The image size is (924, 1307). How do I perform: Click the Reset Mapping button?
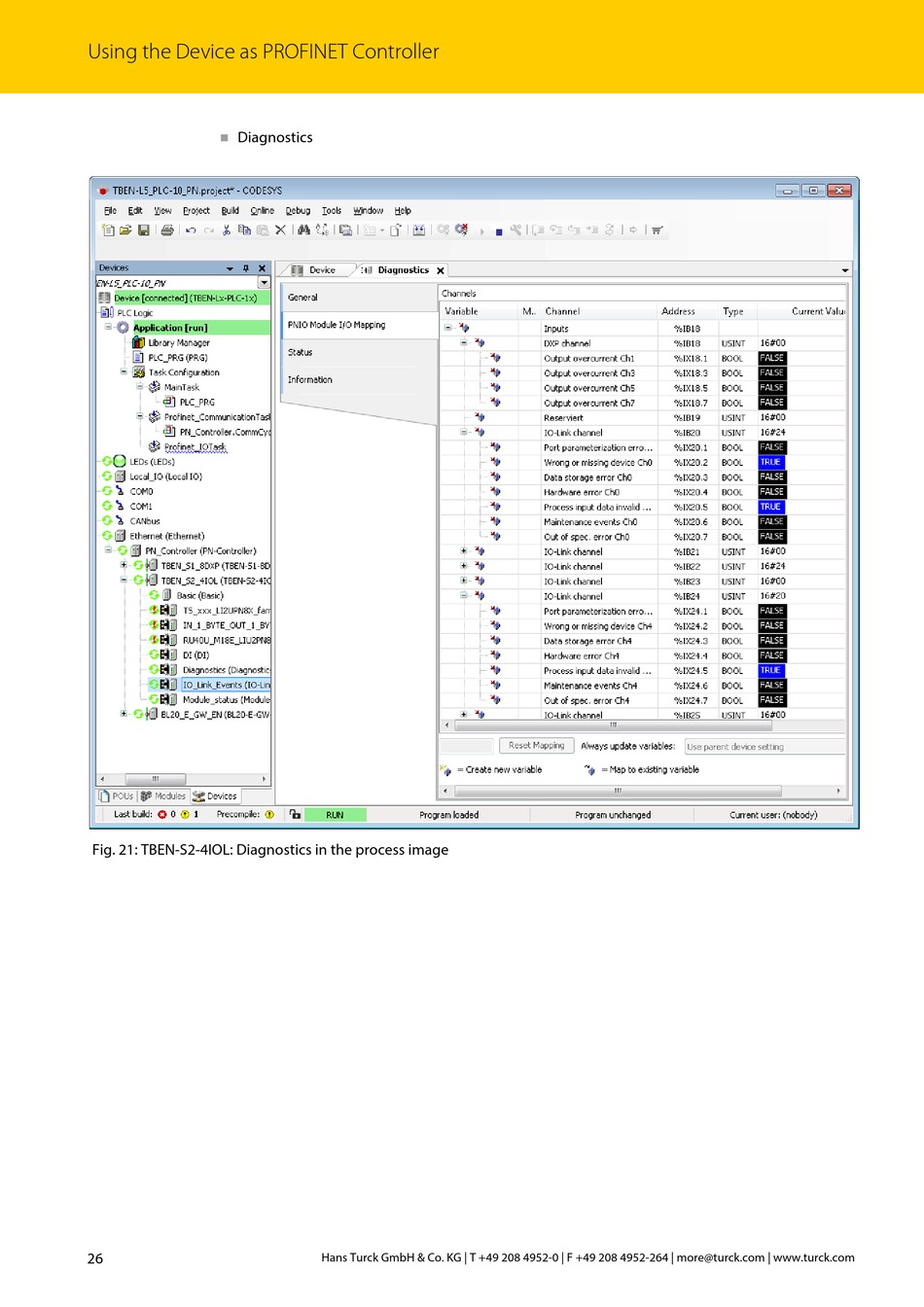536,746
